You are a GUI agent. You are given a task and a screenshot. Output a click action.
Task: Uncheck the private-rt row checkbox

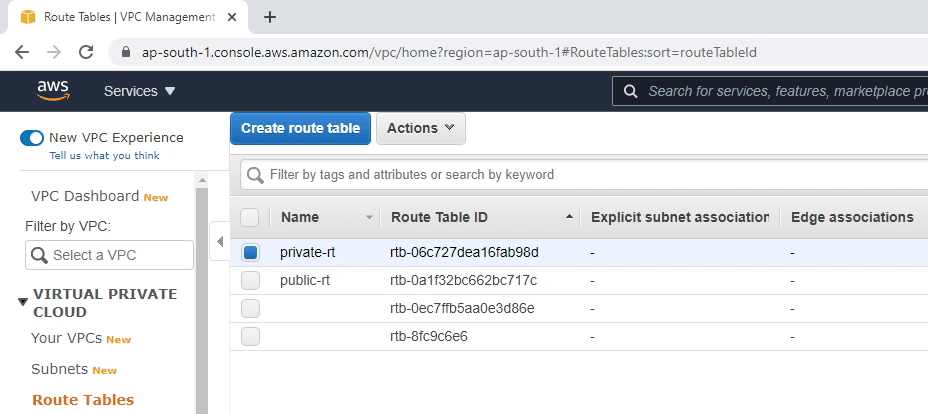click(x=250, y=253)
